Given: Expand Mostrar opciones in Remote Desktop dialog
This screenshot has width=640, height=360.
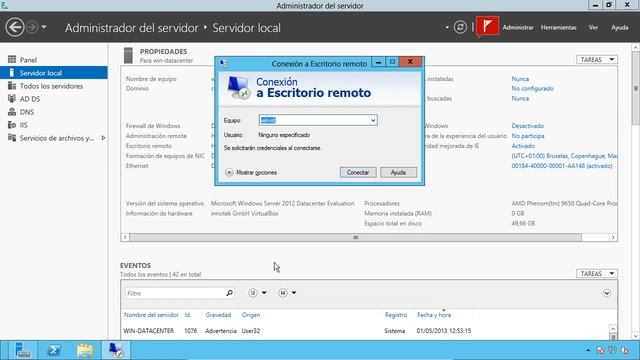Looking at the screenshot, I should click(x=251, y=173).
